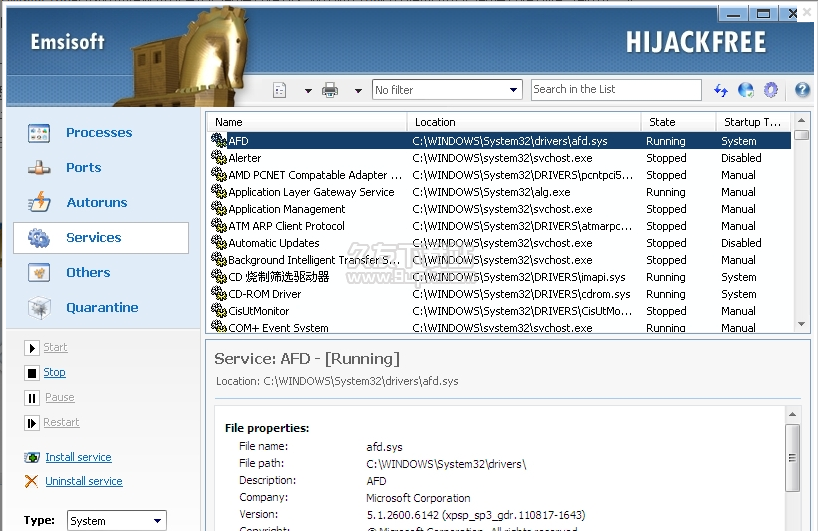Image resolution: width=818 pixels, height=531 pixels.
Task: Click the Restart service link
Action: [x=61, y=423]
